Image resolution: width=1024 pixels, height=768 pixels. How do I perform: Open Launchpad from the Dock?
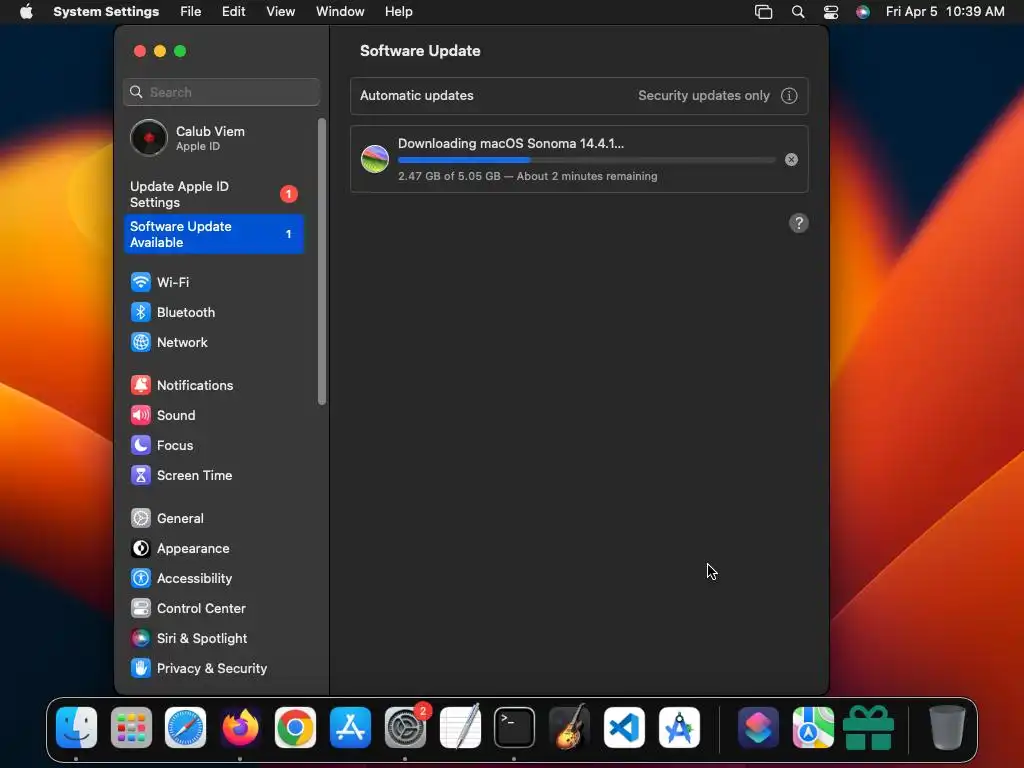click(x=131, y=727)
